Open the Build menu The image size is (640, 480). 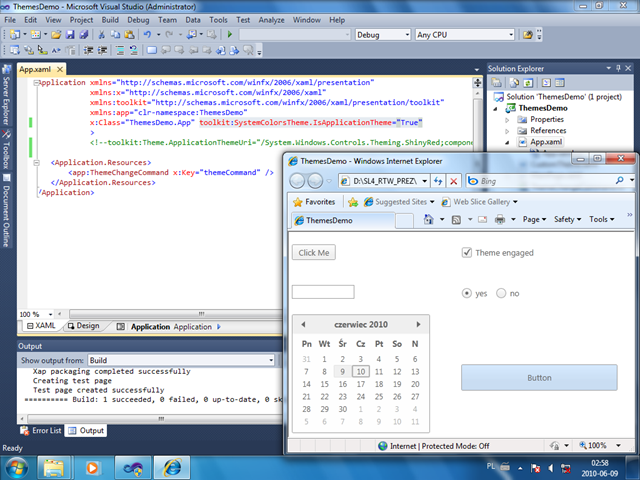(110, 20)
